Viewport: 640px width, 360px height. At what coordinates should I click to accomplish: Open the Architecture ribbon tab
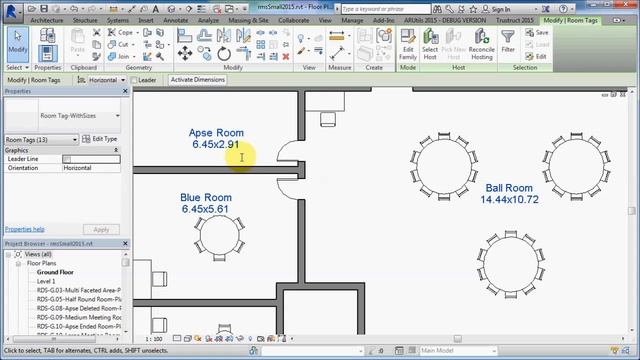[47, 20]
